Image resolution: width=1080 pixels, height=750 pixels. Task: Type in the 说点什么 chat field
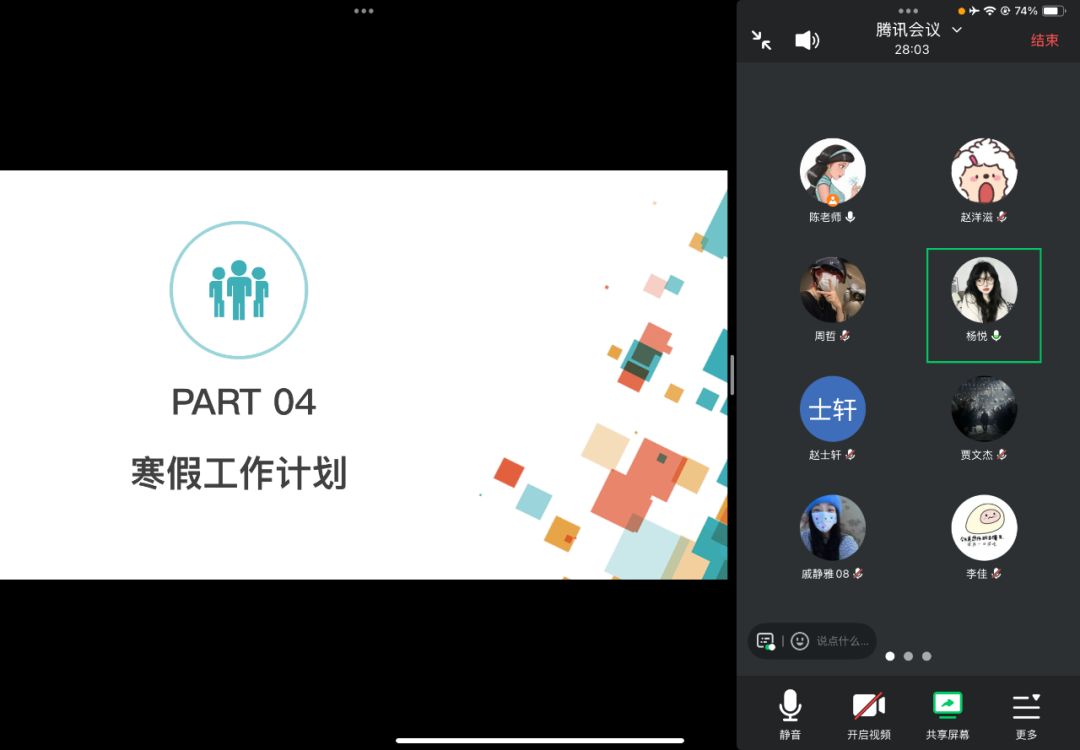[842, 641]
